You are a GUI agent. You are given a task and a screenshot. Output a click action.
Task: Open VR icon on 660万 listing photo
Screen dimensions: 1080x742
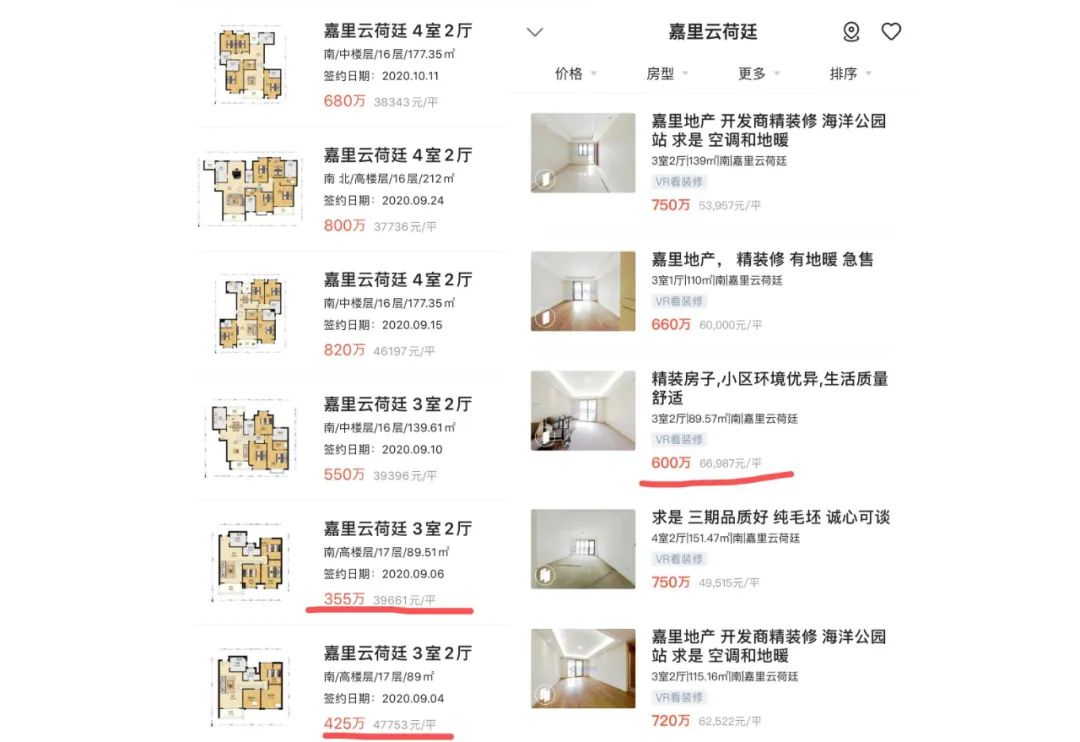pos(546,318)
